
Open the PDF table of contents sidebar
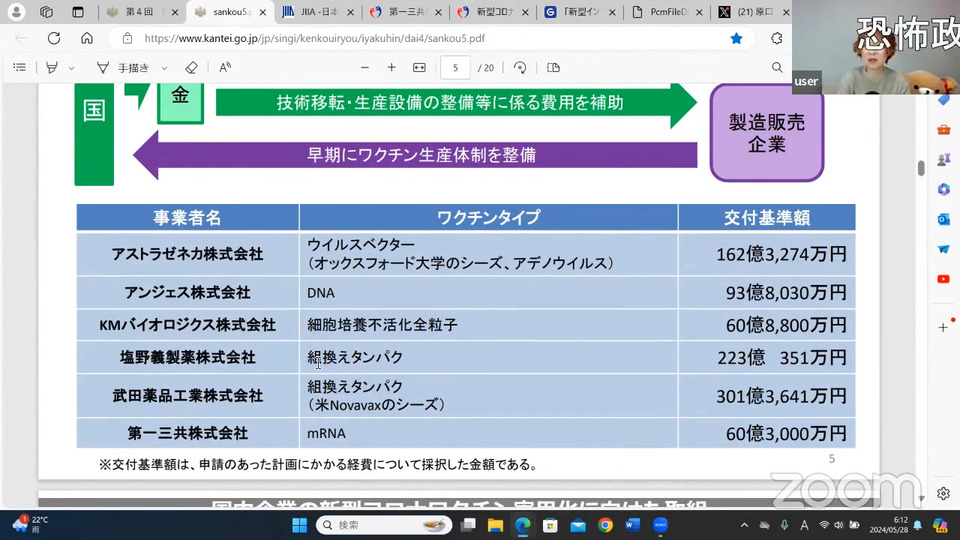click(20, 67)
